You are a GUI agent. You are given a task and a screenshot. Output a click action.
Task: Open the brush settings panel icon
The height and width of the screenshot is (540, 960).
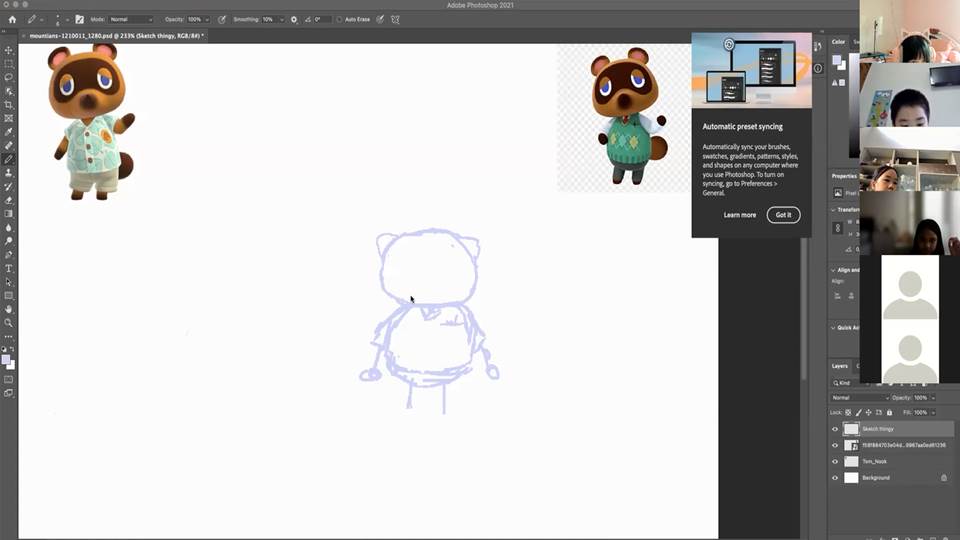80,20
